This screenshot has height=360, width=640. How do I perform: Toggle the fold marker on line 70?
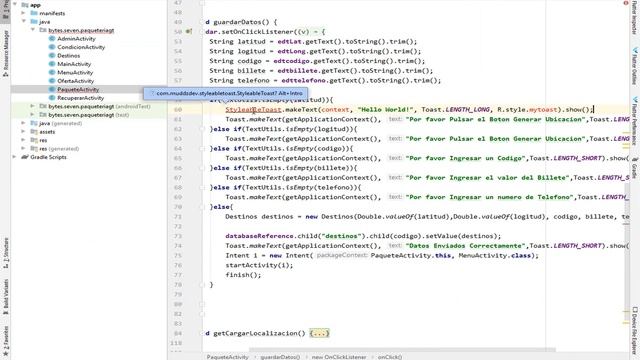click(202, 207)
